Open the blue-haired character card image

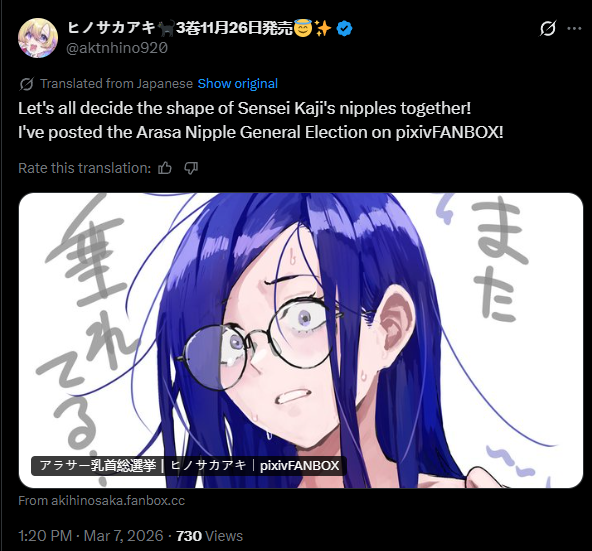pos(301,341)
